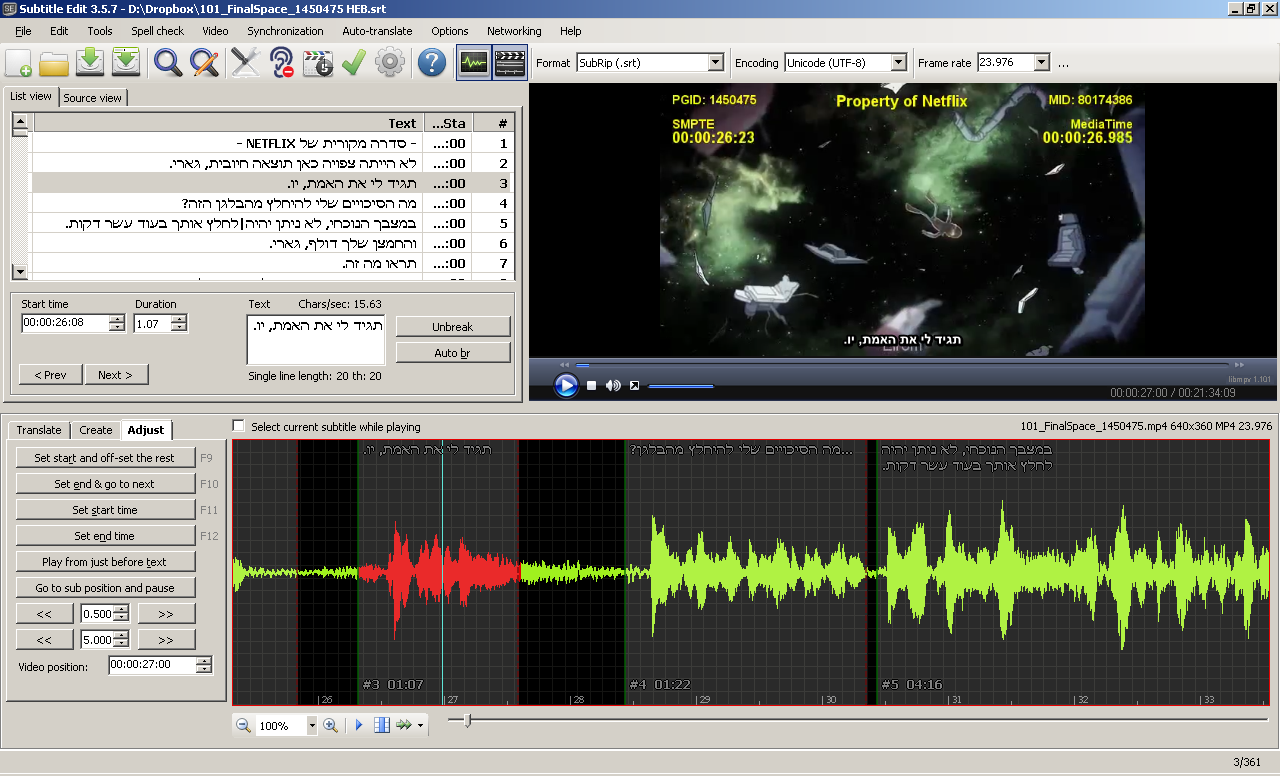
Task: Zoom out the waveform with the minus magnifier
Action: [241, 725]
